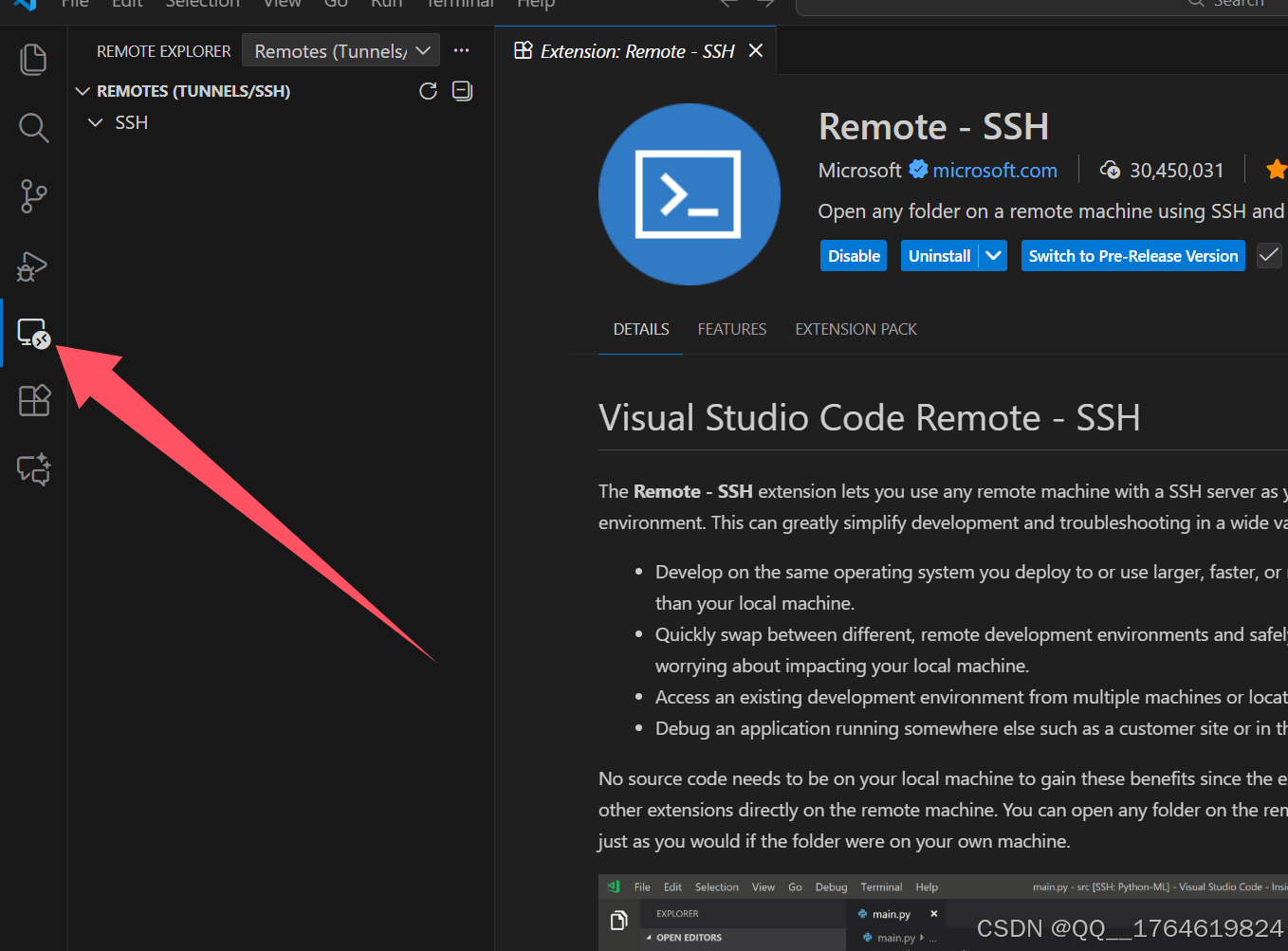Collapse all in Remotes section

tap(462, 91)
